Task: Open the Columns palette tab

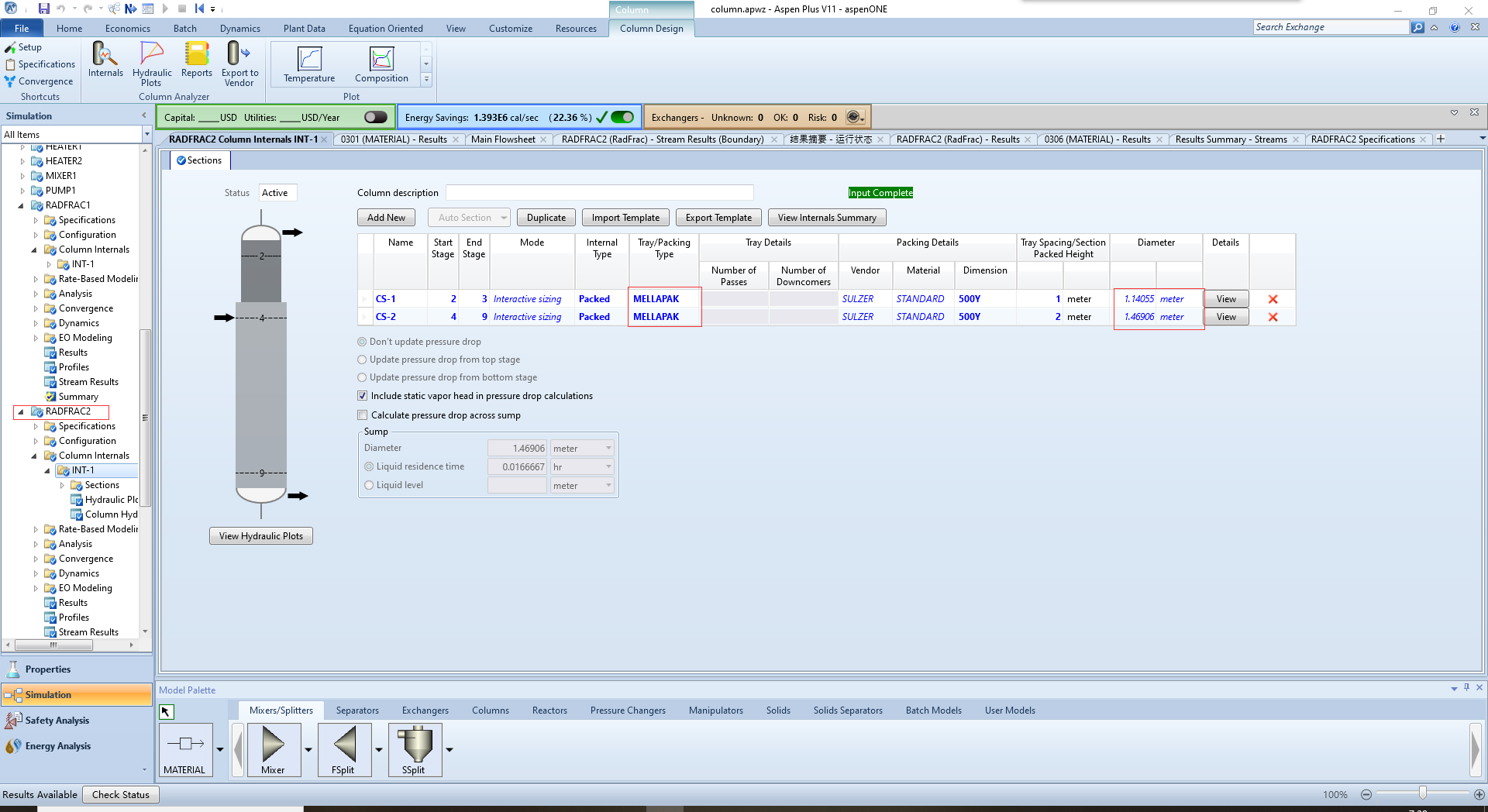Action: point(491,710)
